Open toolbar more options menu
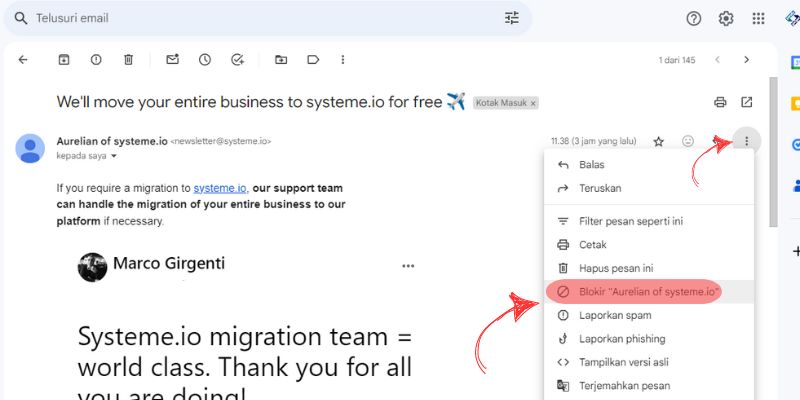The width and height of the screenshot is (800, 400). tap(342, 60)
